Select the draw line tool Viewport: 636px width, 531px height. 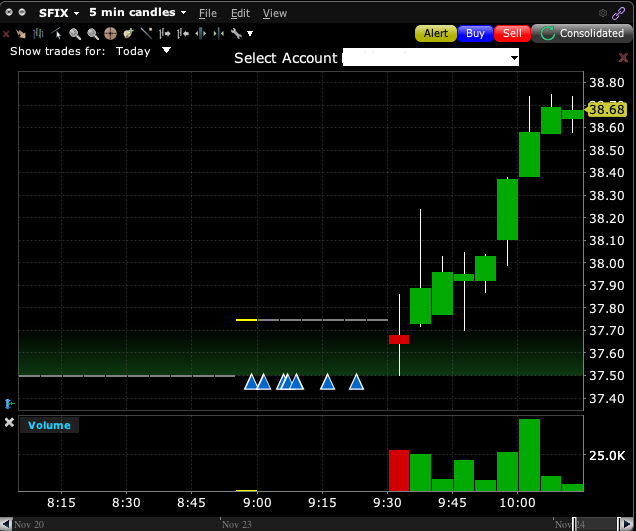[146, 33]
